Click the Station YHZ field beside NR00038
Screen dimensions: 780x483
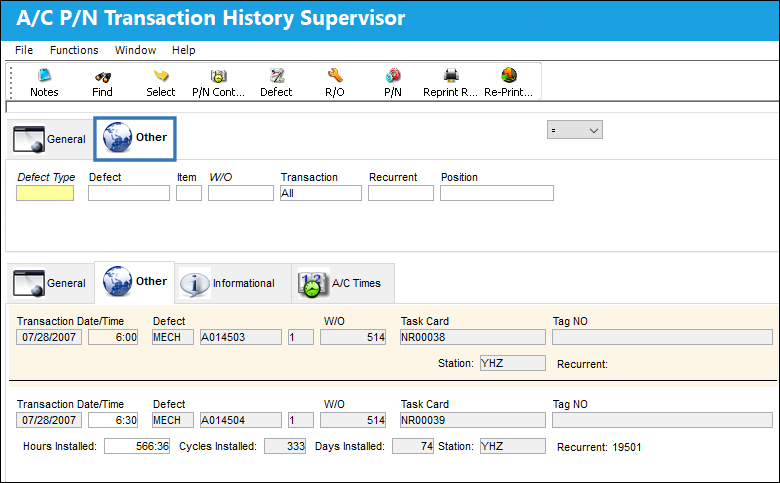[513, 363]
